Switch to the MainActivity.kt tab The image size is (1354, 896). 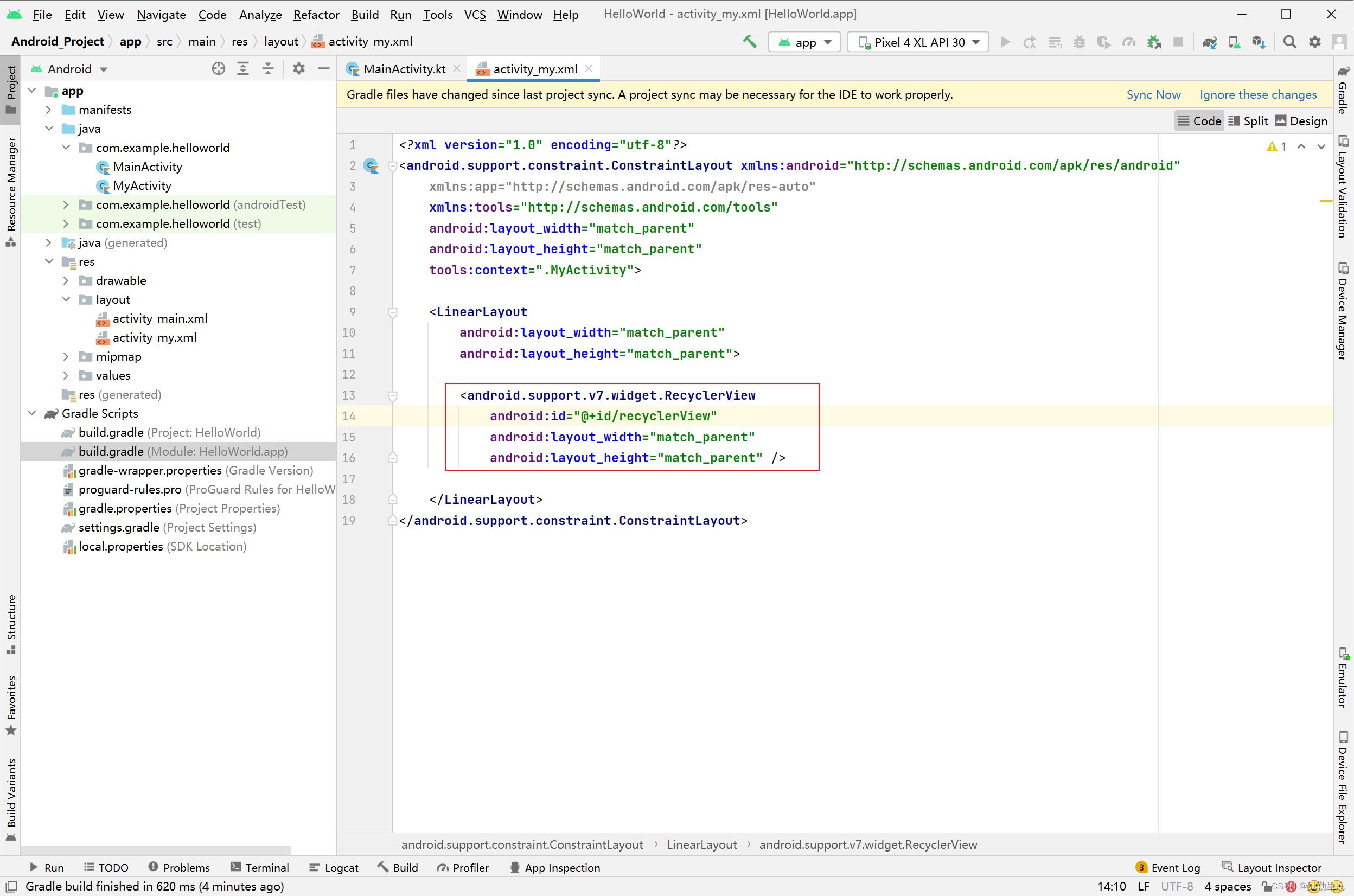[x=404, y=68]
